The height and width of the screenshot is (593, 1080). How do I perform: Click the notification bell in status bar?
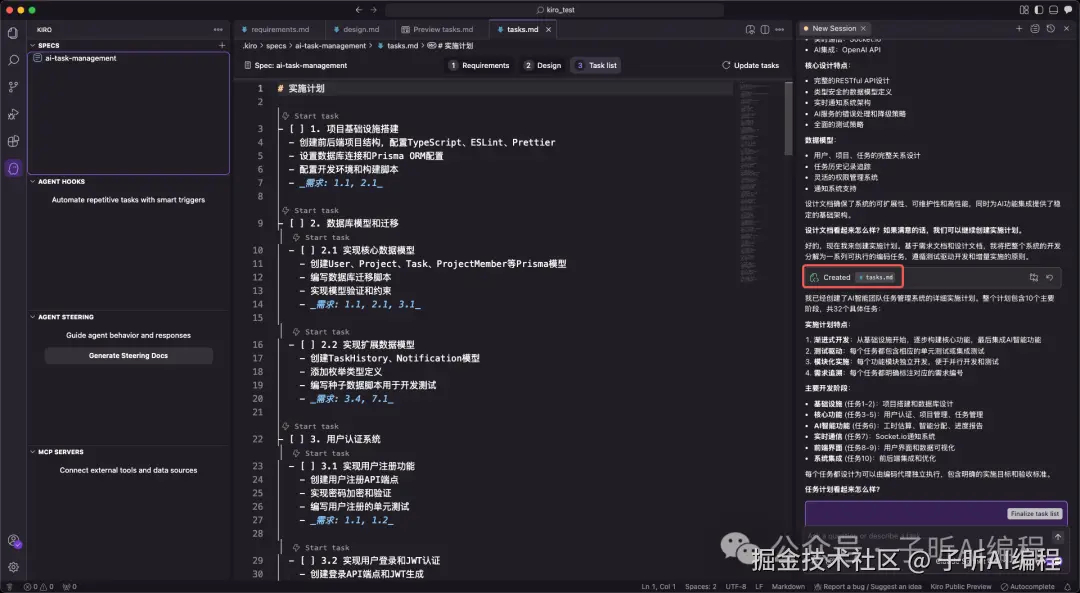1068,586
